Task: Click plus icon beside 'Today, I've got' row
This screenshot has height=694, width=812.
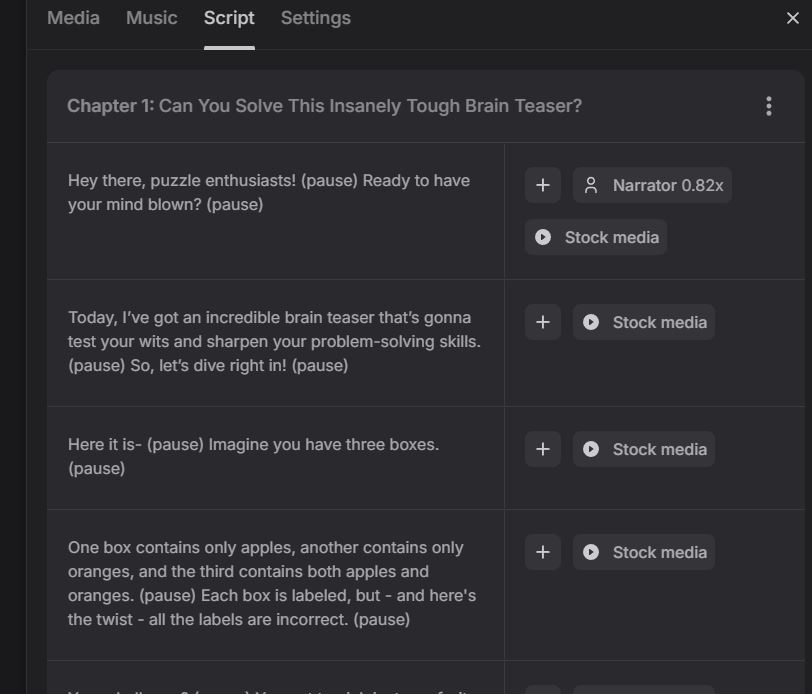Action: tap(543, 322)
